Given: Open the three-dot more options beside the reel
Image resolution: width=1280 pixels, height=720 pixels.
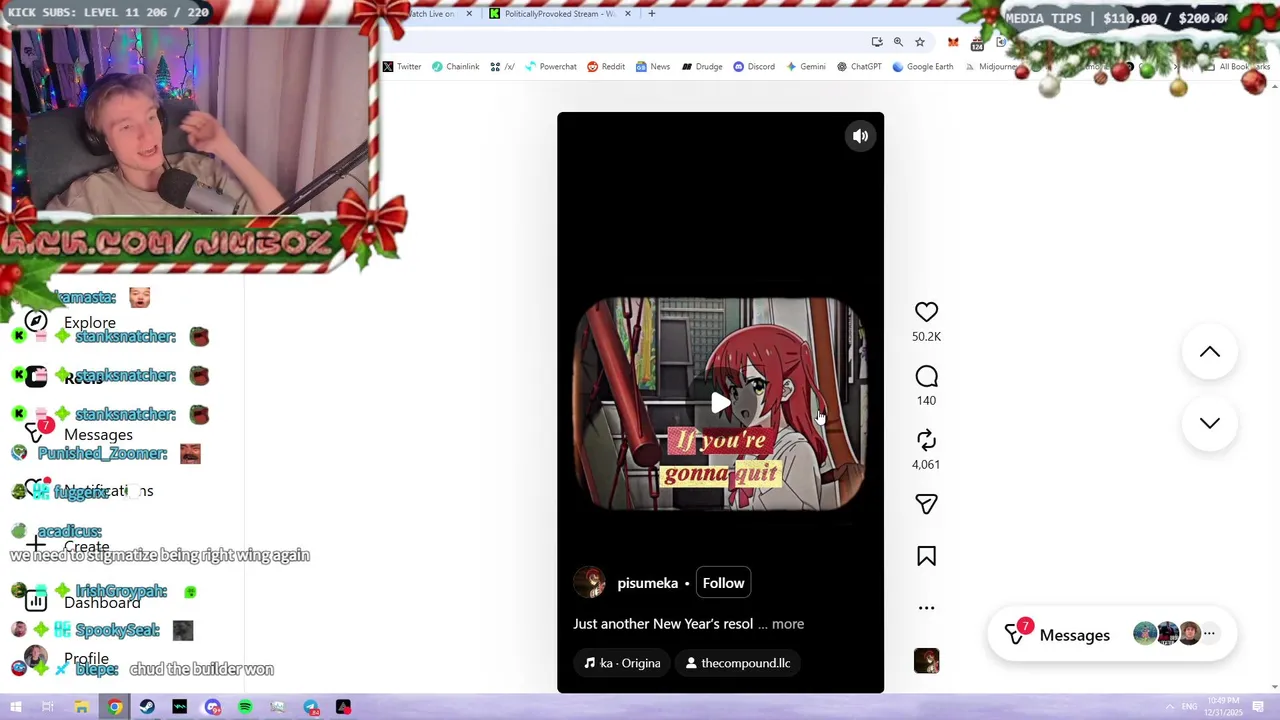Looking at the screenshot, I should 926,608.
